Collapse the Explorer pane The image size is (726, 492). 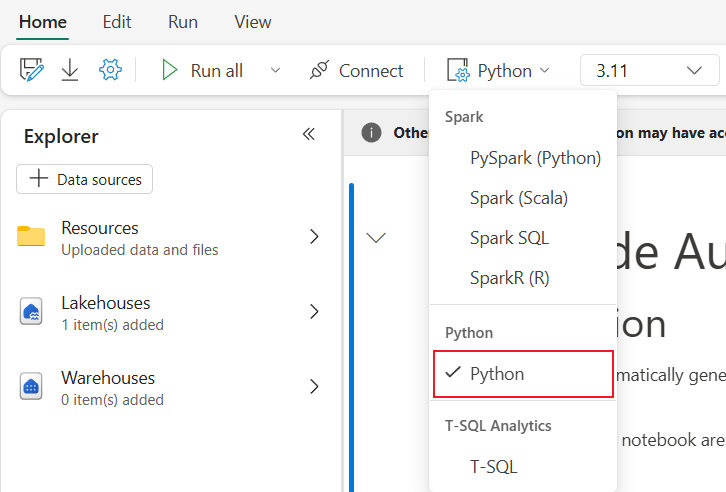click(x=309, y=135)
